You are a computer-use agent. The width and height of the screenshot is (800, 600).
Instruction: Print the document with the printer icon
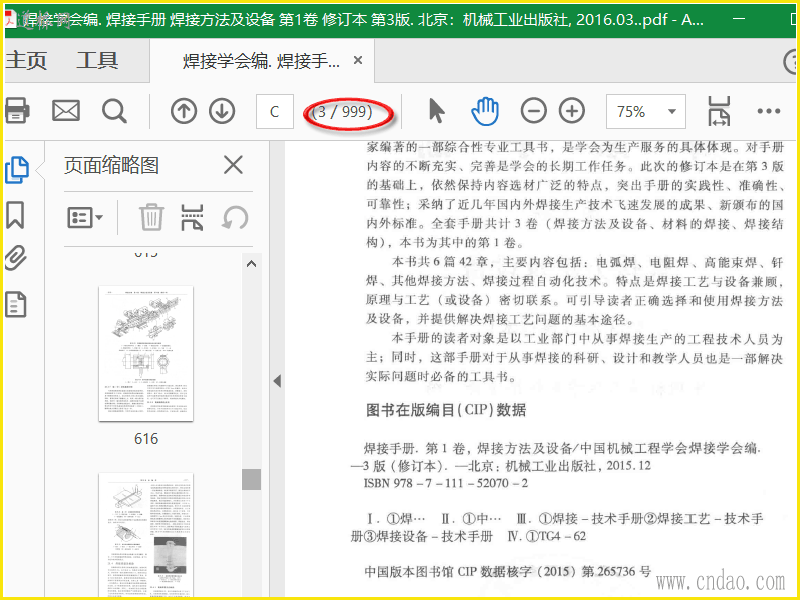pos(16,111)
